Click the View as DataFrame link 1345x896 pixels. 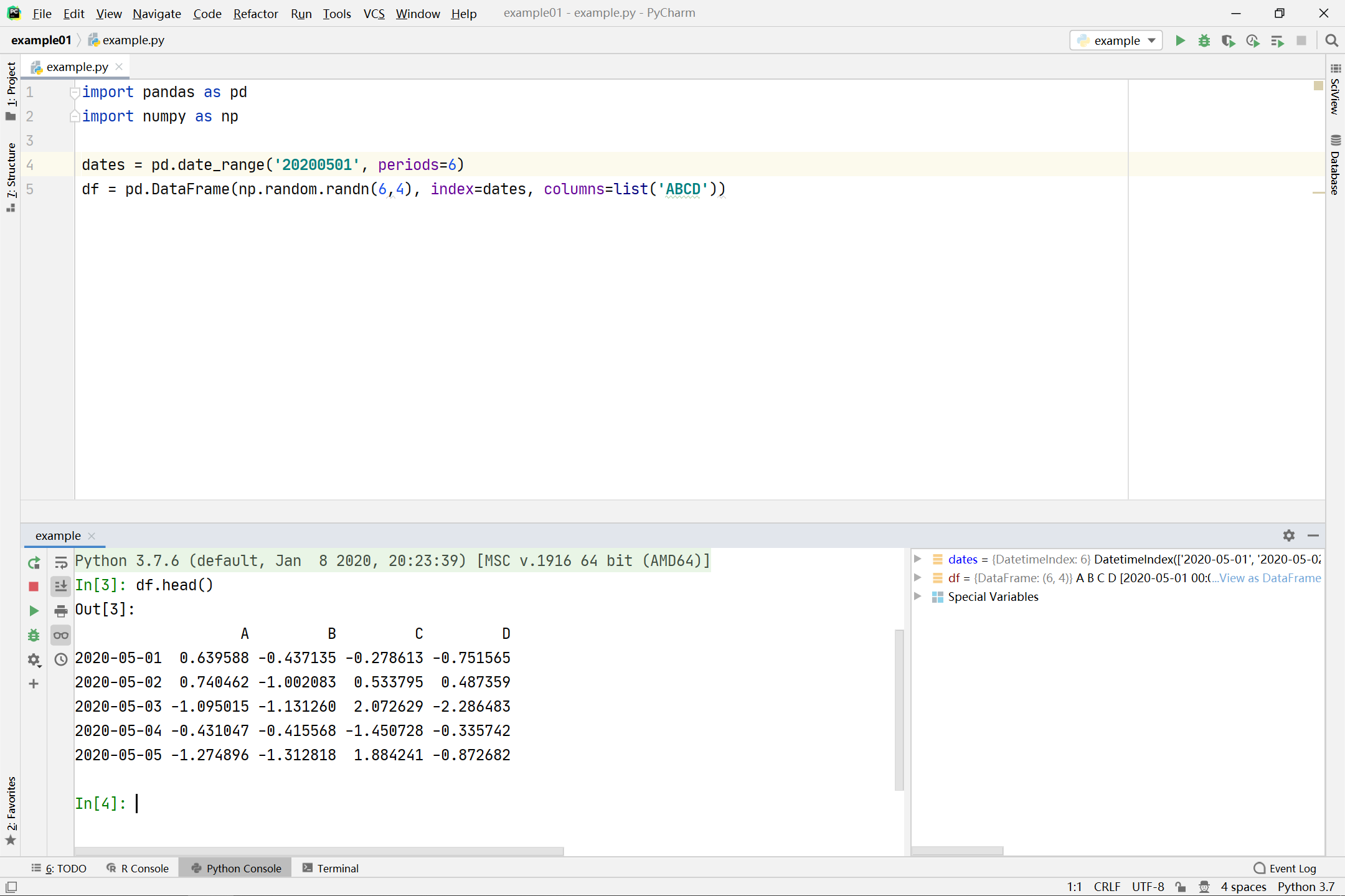click(x=1270, y=578)
